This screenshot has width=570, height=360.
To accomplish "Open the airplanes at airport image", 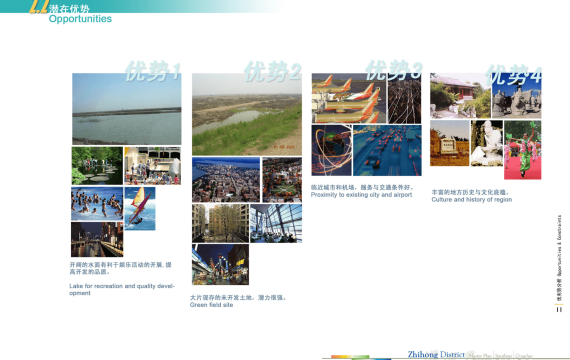I will point(349,98).
